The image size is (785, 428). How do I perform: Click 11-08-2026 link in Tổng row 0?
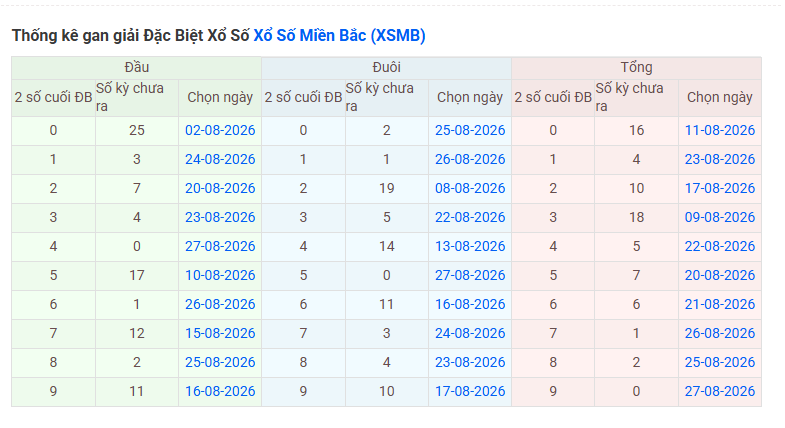click(x=719, y=130)
